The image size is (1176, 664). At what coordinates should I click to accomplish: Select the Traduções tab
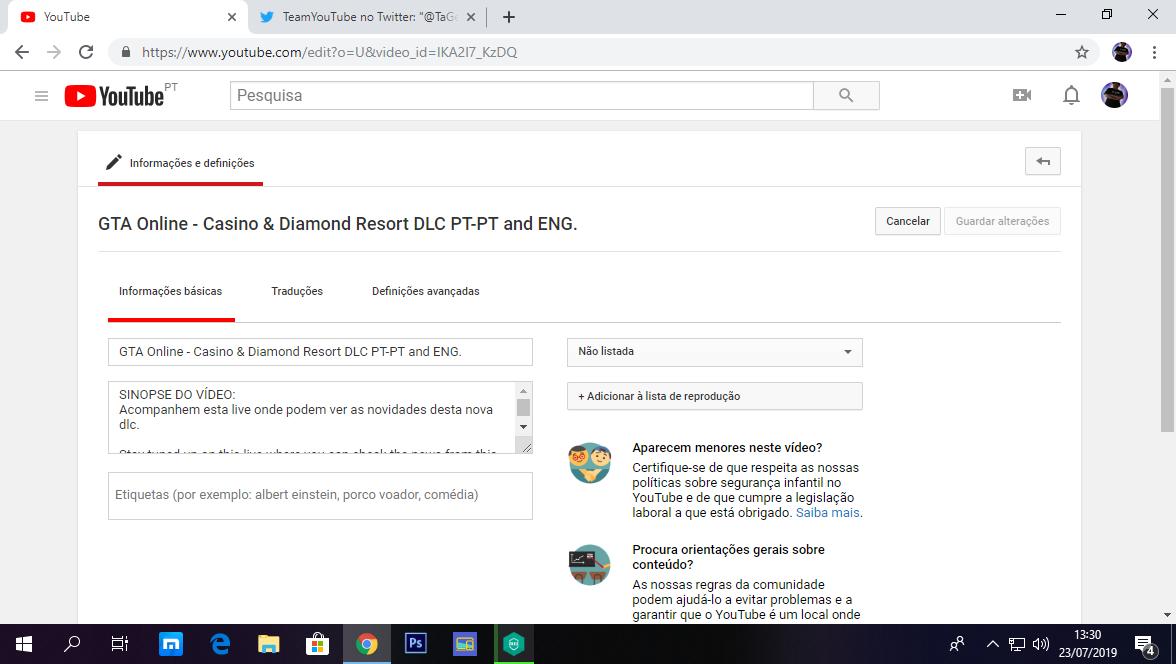(297, 291)
